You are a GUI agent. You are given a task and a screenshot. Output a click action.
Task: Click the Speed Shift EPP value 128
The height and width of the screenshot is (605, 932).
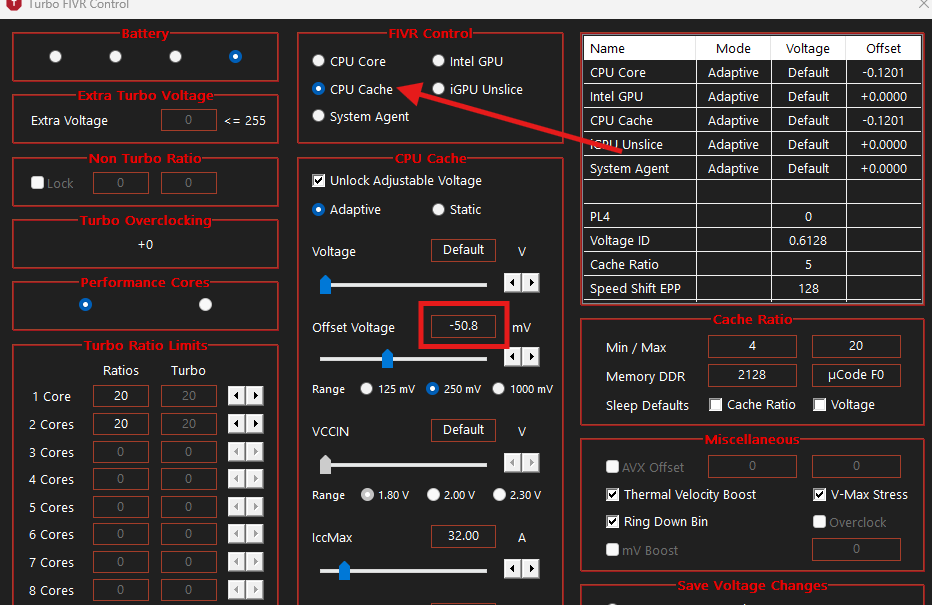(808, 289)
